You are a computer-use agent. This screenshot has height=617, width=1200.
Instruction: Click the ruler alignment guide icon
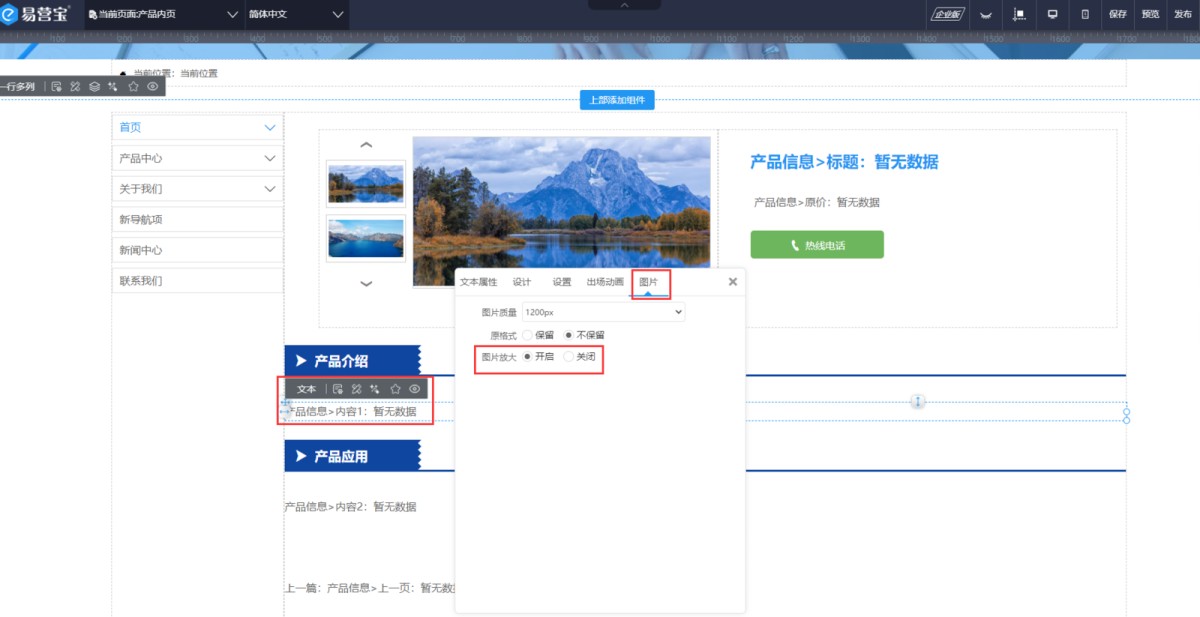1019,14
